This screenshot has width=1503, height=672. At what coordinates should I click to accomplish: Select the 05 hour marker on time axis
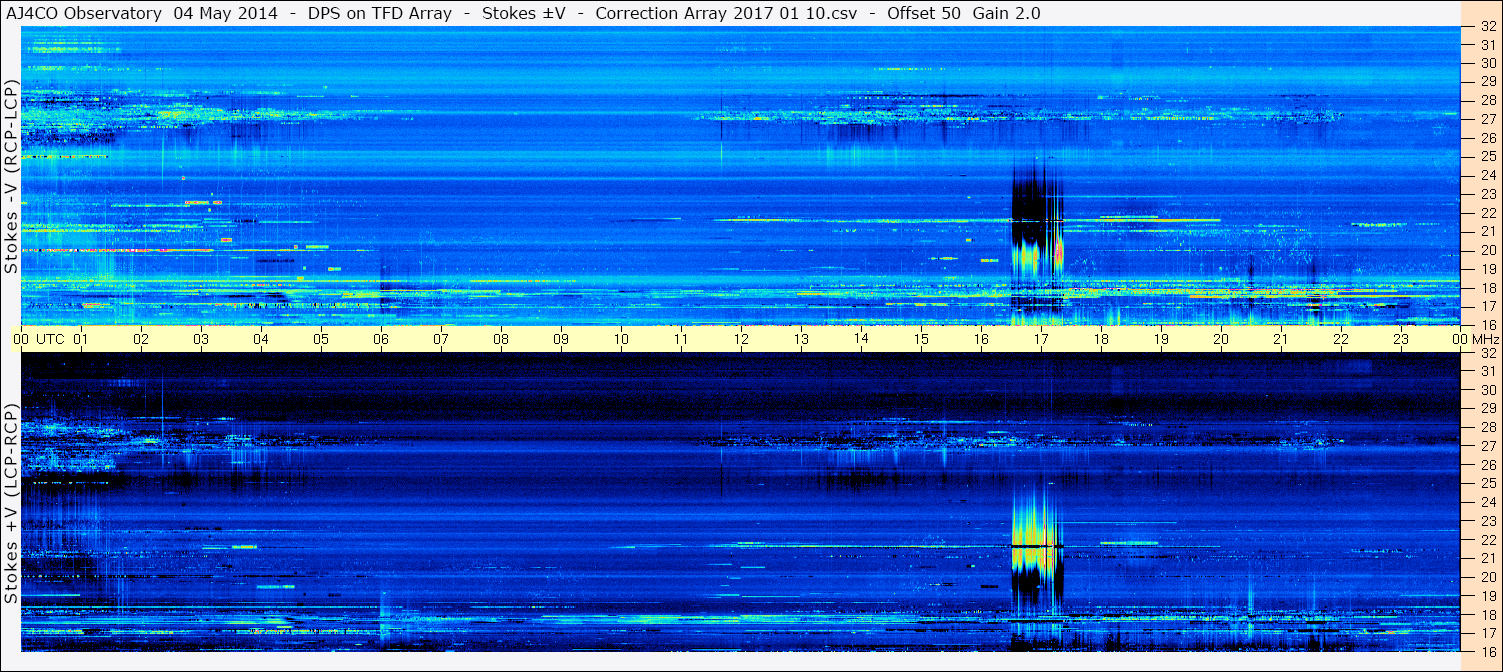[x=321, y=339]
